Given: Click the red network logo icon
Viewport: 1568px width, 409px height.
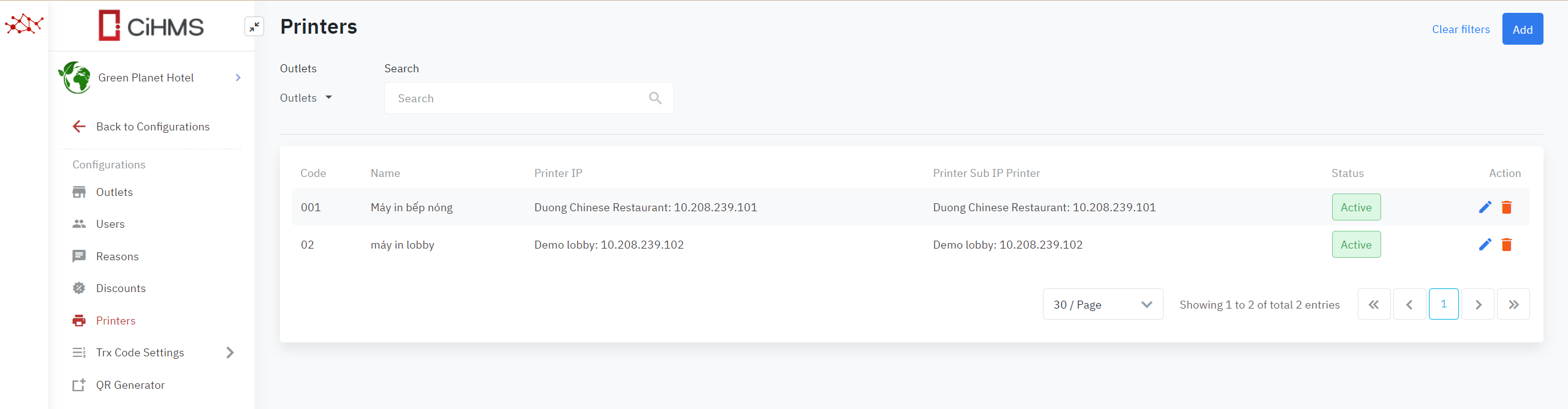Looking at the screenshot, I should [x=24, y=24].
